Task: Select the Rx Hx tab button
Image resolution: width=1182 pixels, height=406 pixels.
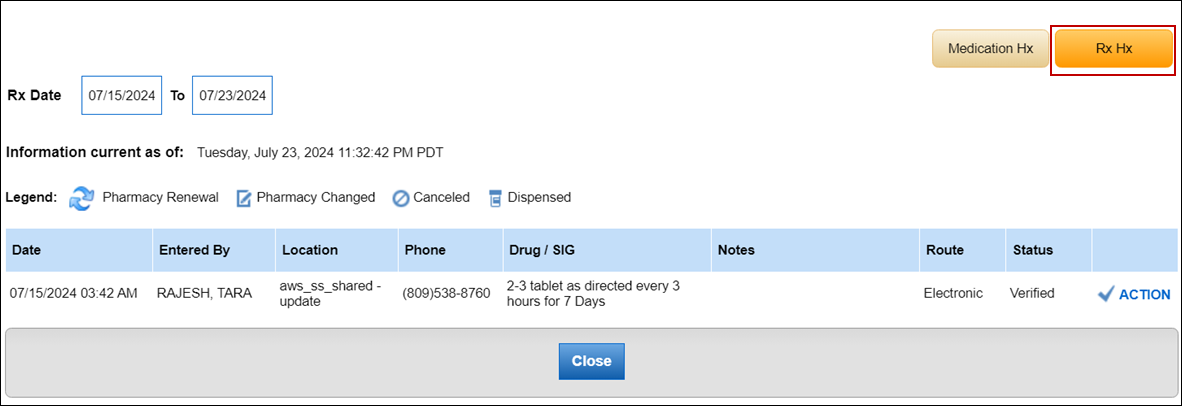Action: (1113, 48)
